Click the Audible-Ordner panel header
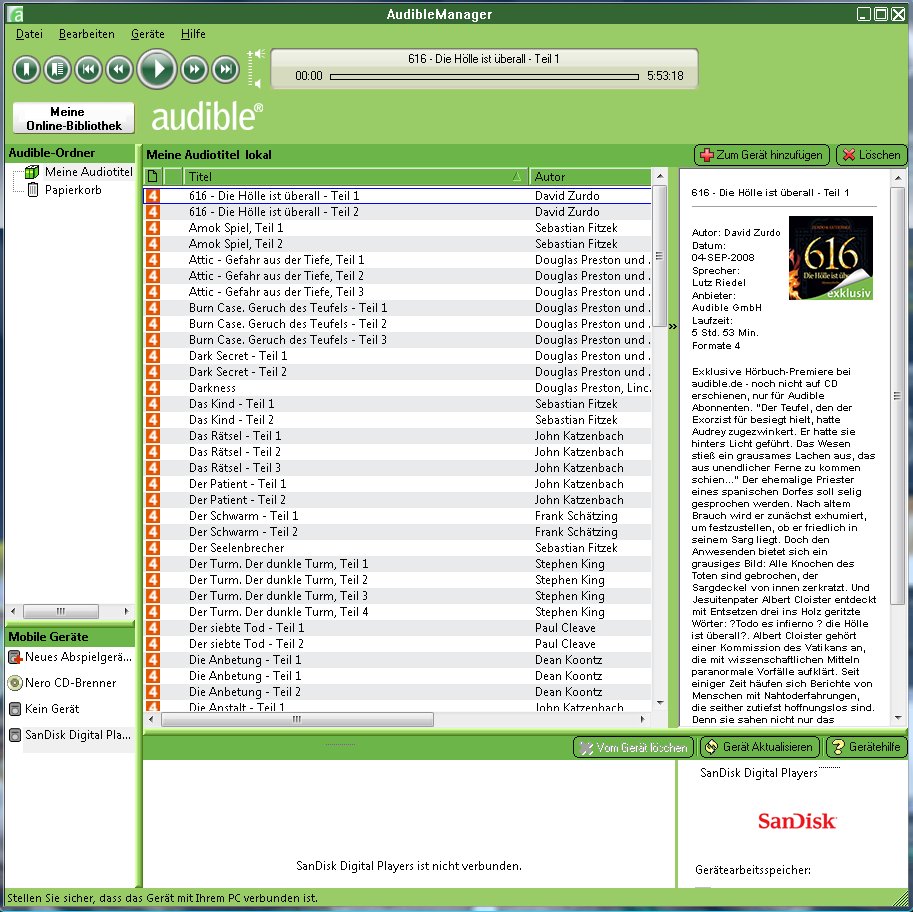The width and height of the screenshot is (913, 912). tap(70, 153)
